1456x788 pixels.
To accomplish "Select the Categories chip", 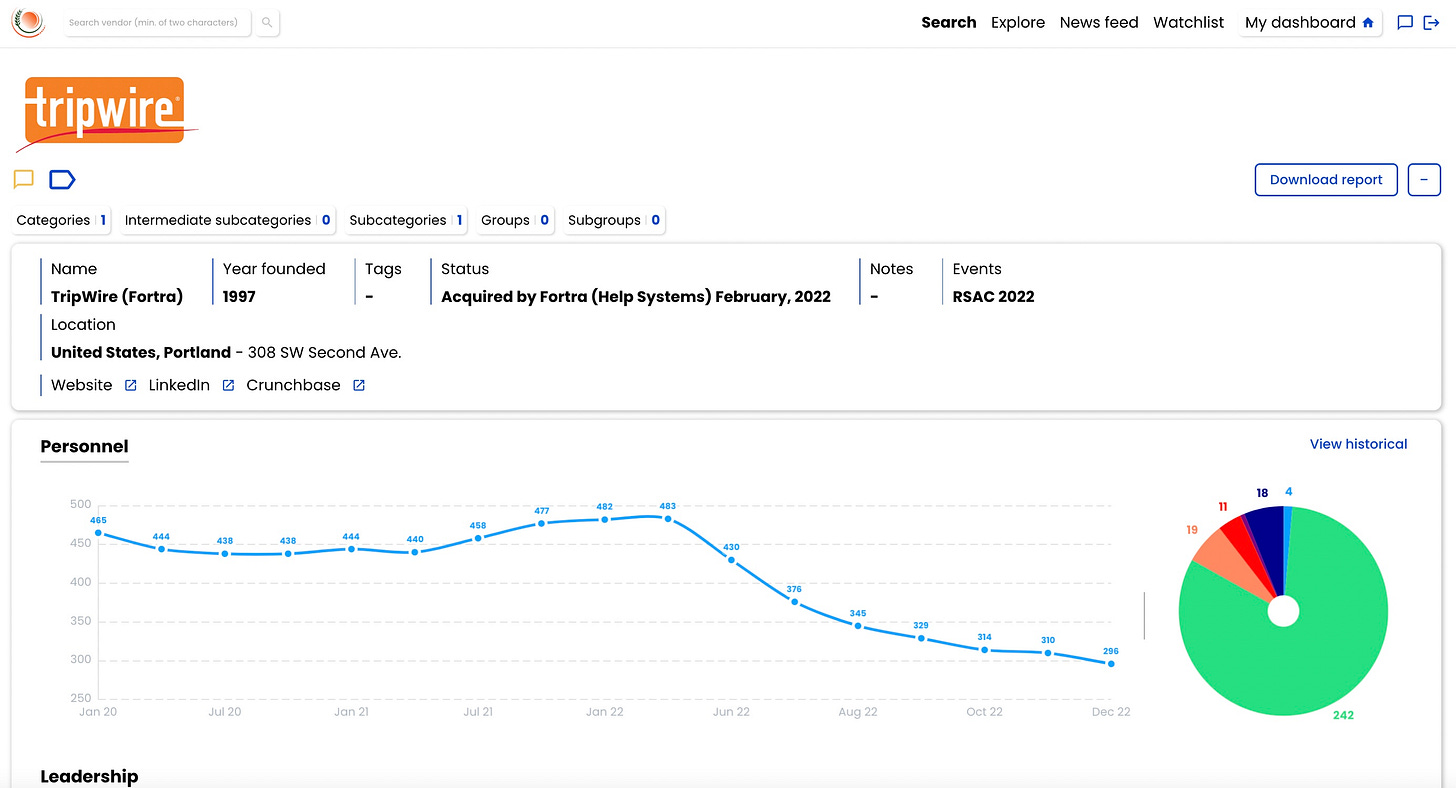I will click(x=61, y=220).
